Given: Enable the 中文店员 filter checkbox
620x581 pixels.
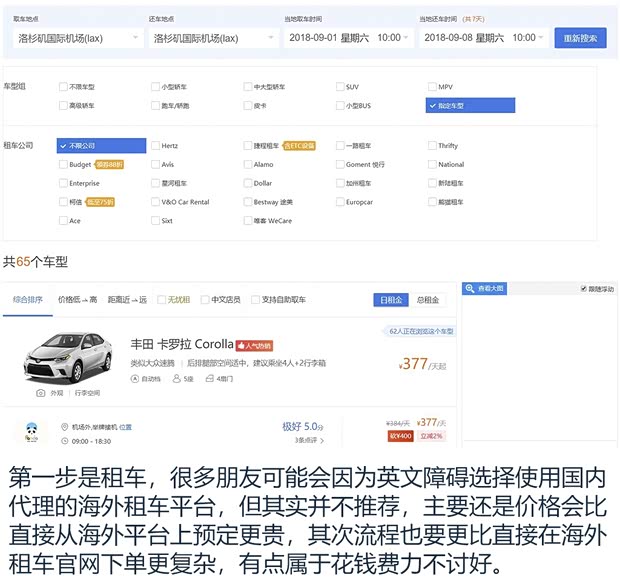Looking at the screenshot, I should pyautogui.click(x=205, y=300).
